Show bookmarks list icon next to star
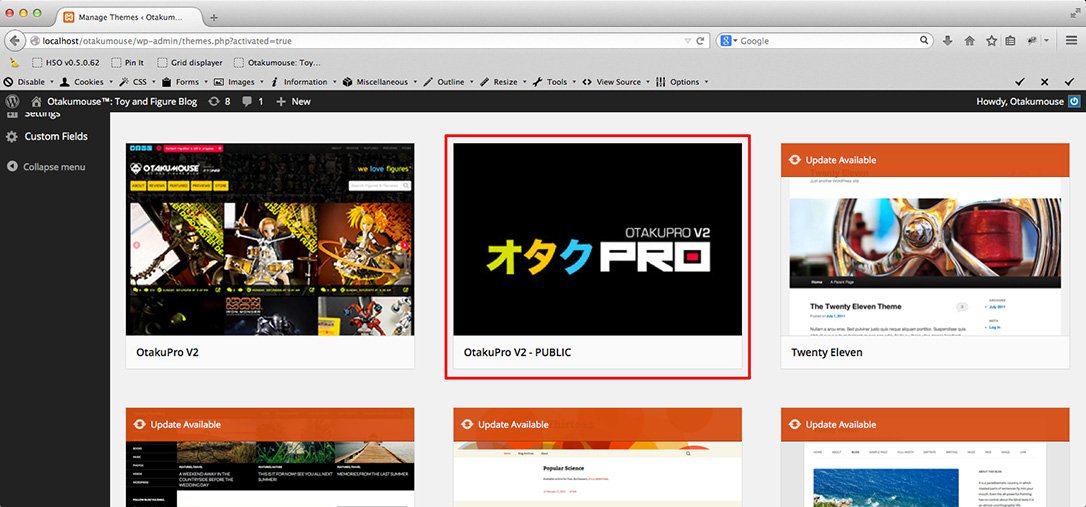The width and height of the screenshot is (1086, 507). click(1011, 41)
